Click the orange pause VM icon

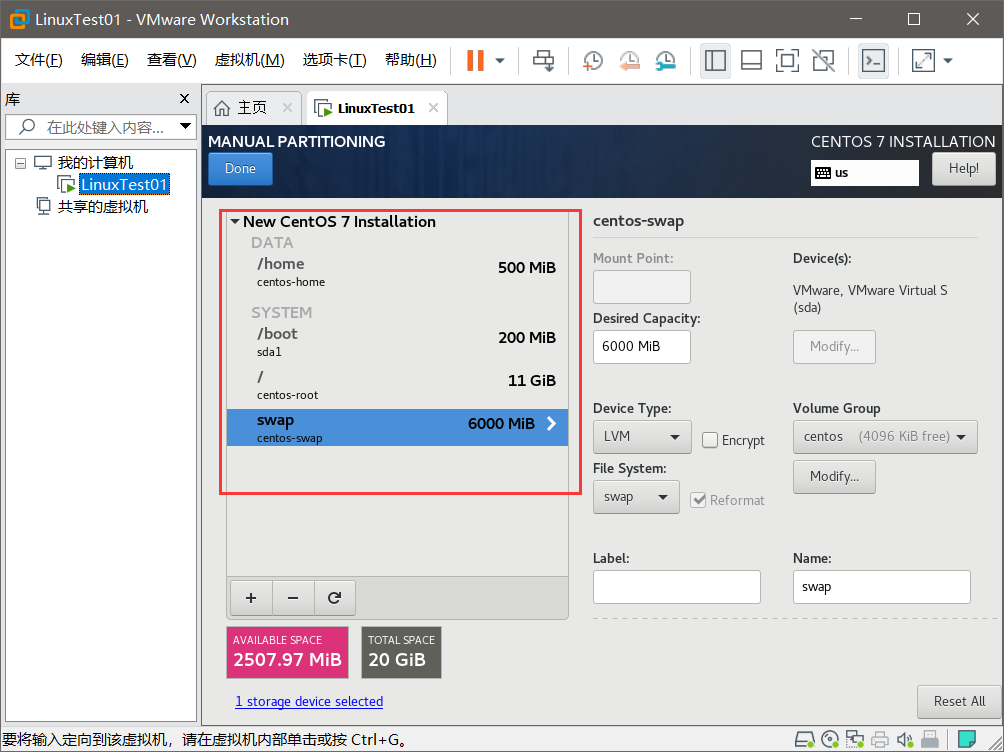(x=475, y=61)
